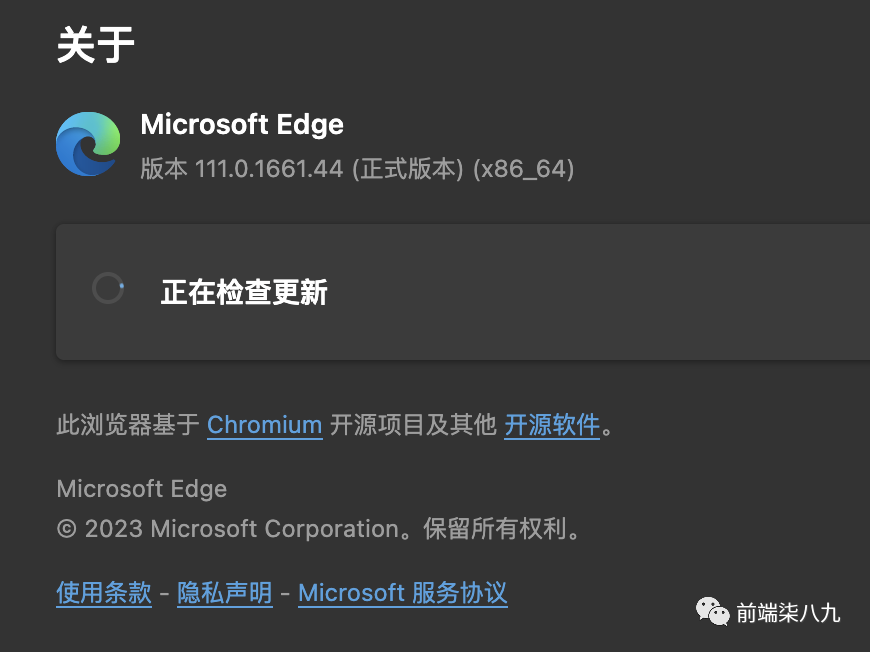Click the Microsoft Edge logo icon
The image size is (870, 652).
pos(89,144)
